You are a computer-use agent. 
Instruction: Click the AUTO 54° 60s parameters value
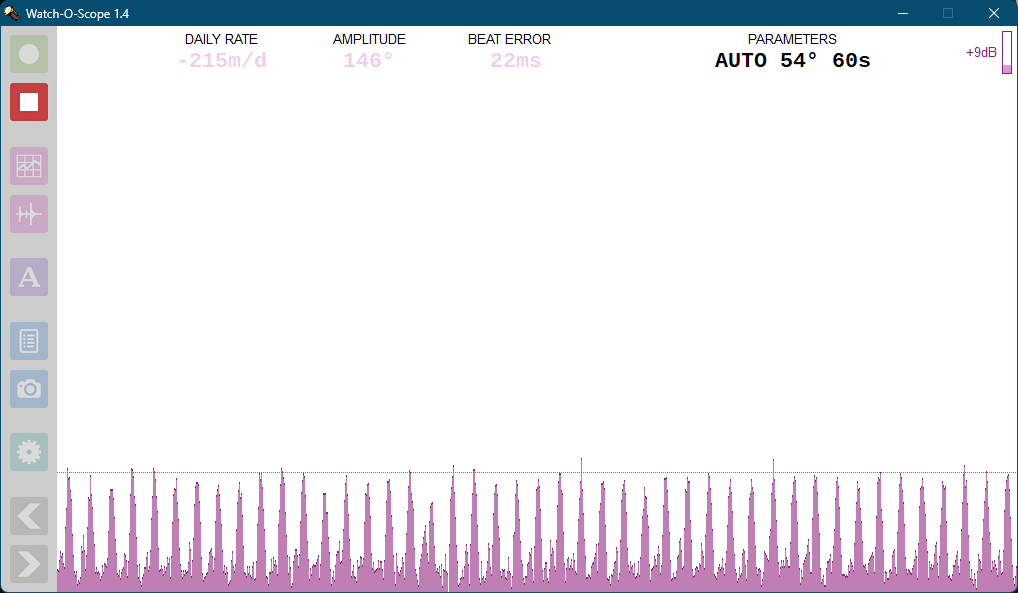point(792,60)
